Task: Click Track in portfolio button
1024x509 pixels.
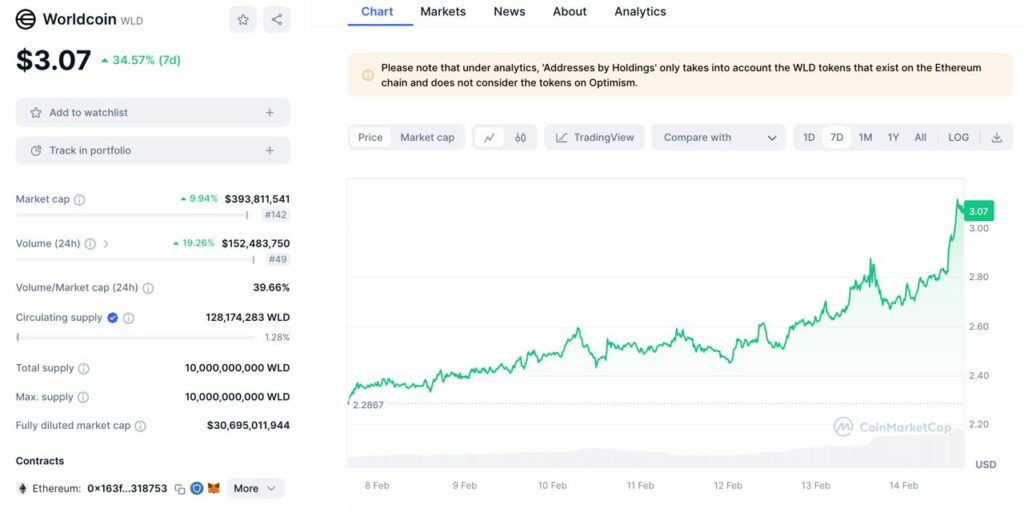Action: pyautogui.click(x=152, y=151)
